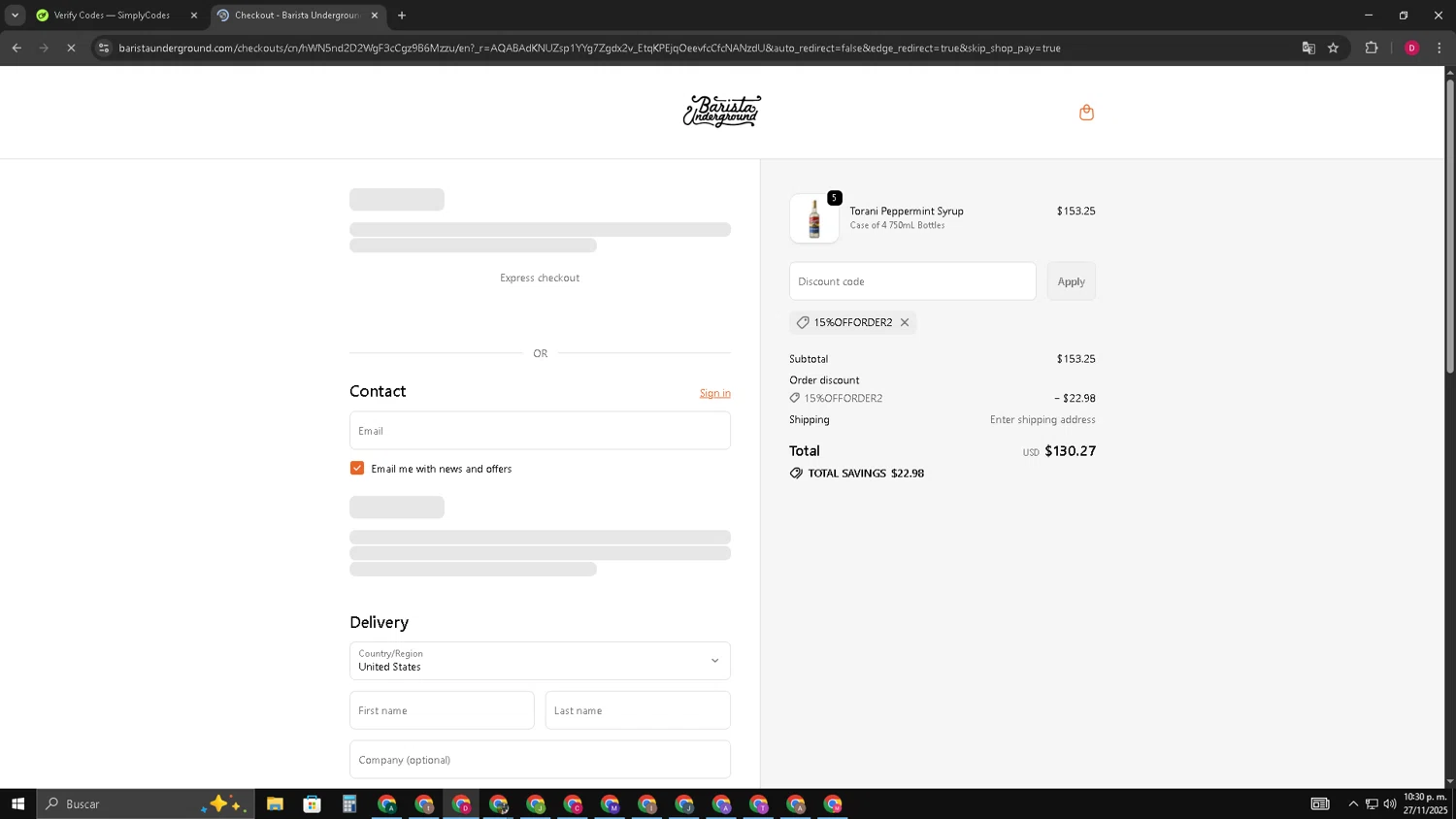This screenshot has width=1456, height=819.
Task: Click the Torani Peppermint Syrup thumbnail
Action: pos(814,218)
